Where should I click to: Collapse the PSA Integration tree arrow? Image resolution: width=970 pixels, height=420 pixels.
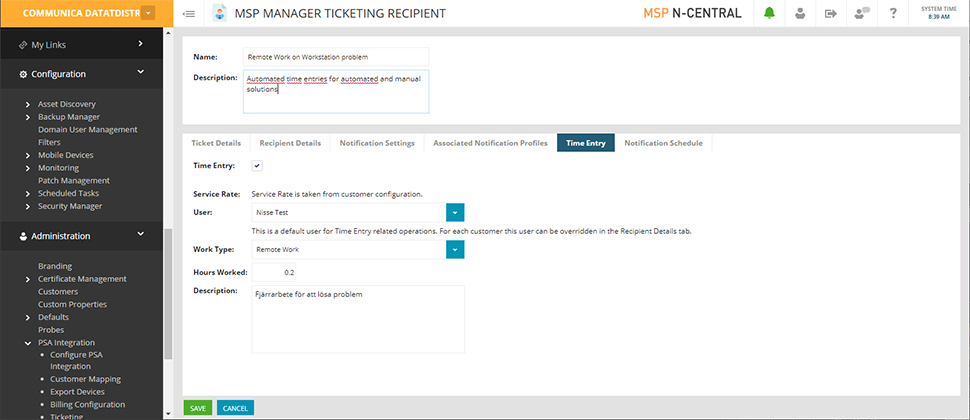tap(28, 343)
